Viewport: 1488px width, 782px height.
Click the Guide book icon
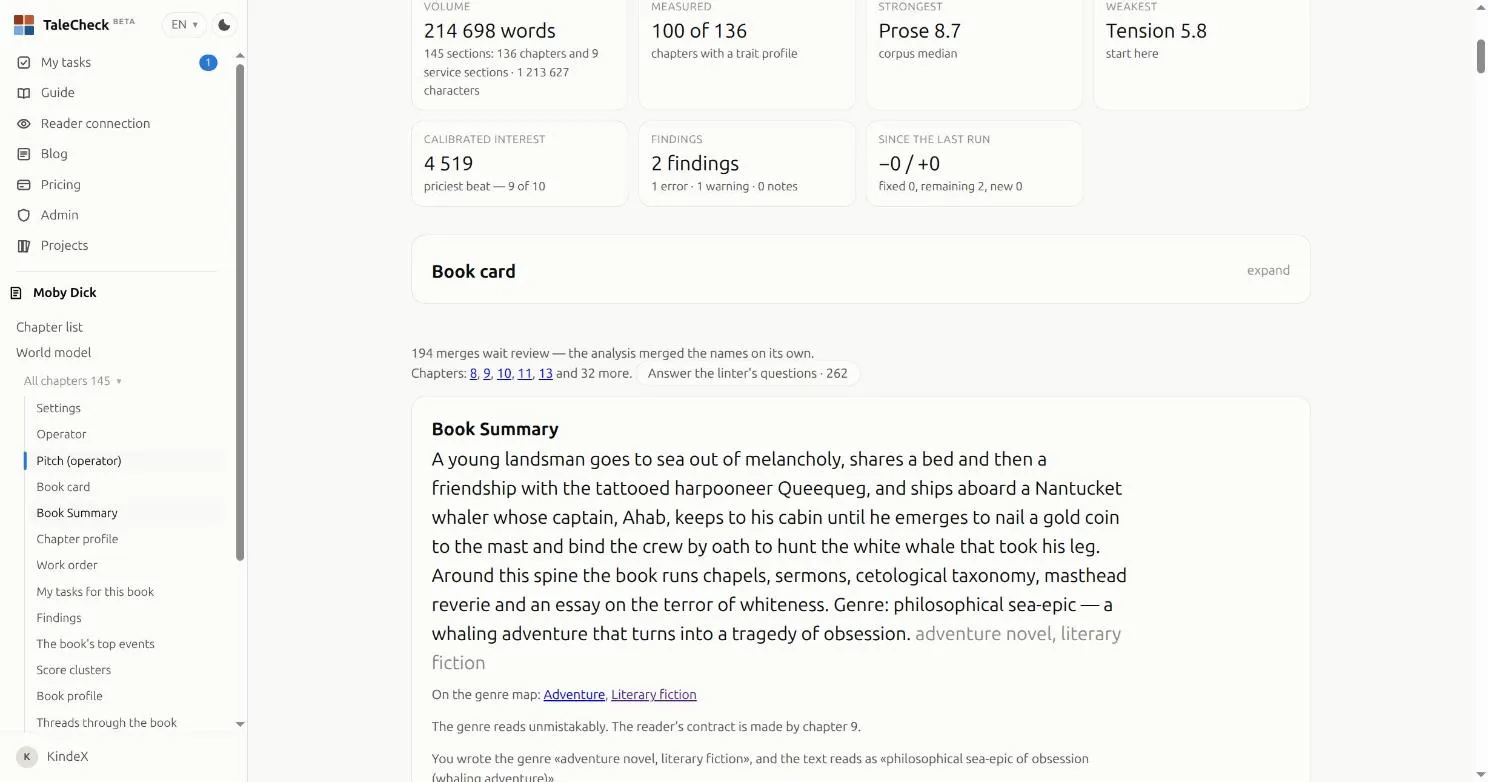[x=24, y=93]
